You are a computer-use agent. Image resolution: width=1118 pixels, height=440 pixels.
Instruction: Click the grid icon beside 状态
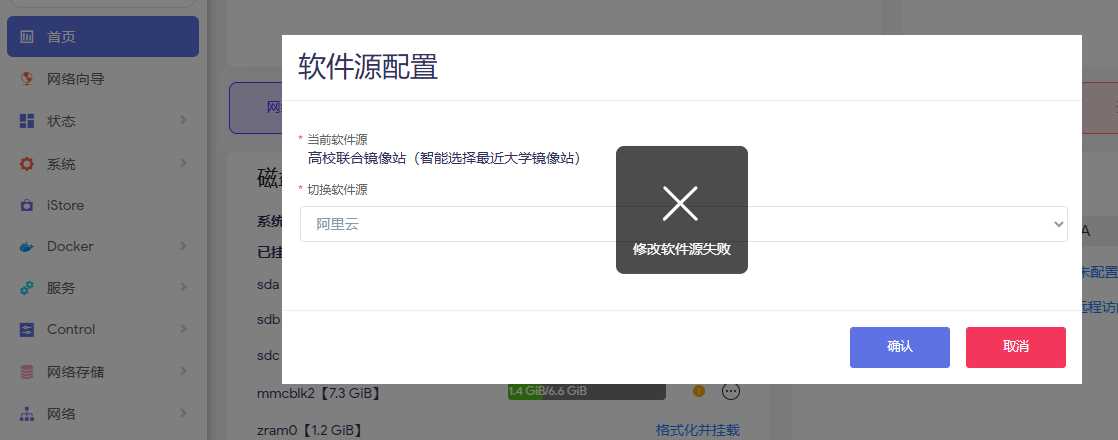tap(26, 121)
